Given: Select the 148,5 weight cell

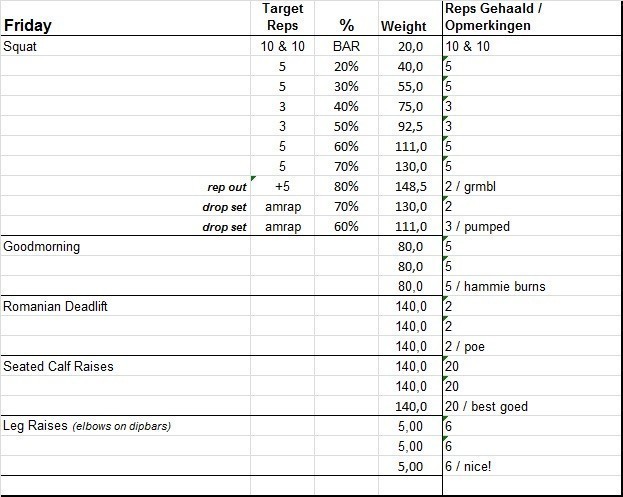Looking at the screenshot, I should point(410,186).
